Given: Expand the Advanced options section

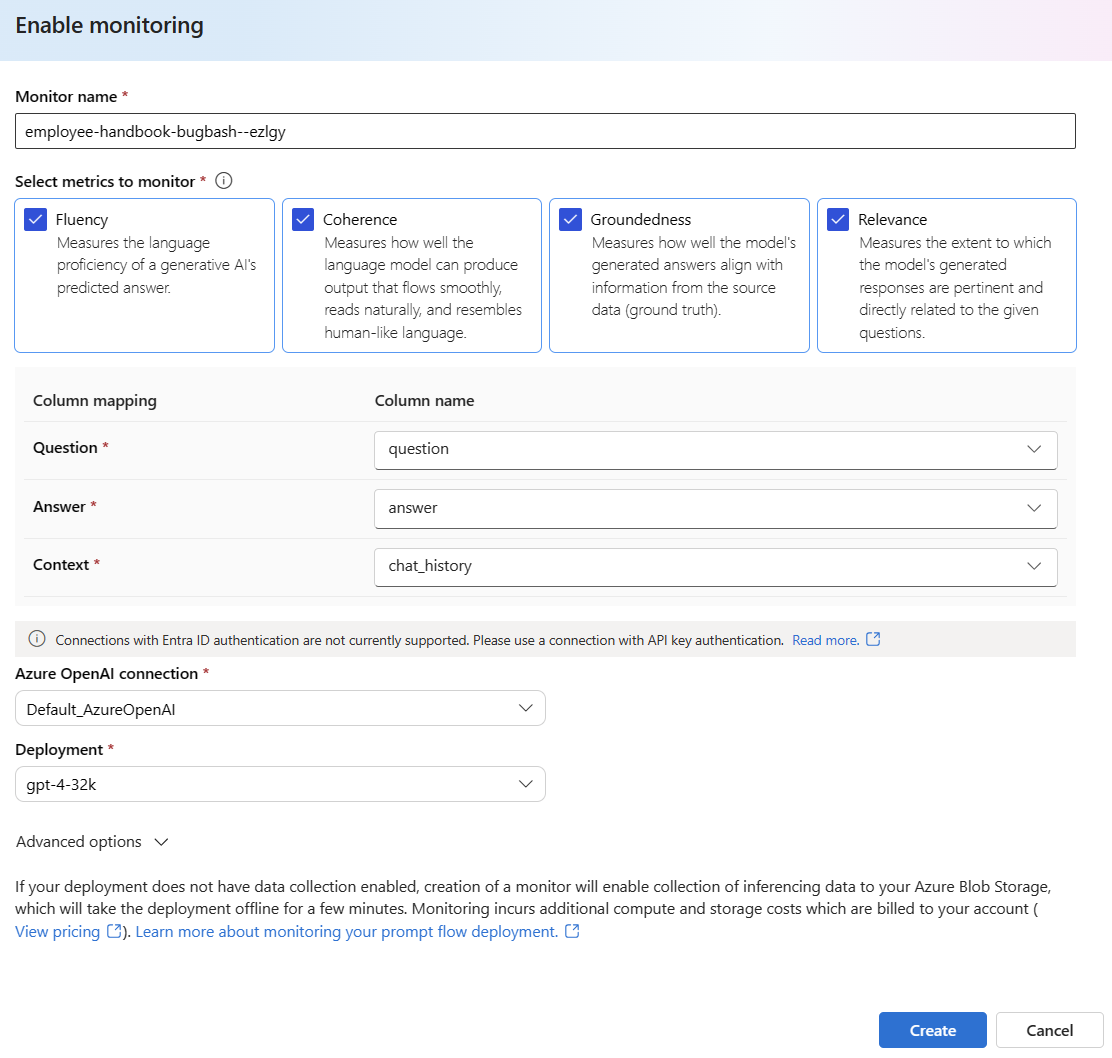Looking at the screenshot, I should pos(92,842).
